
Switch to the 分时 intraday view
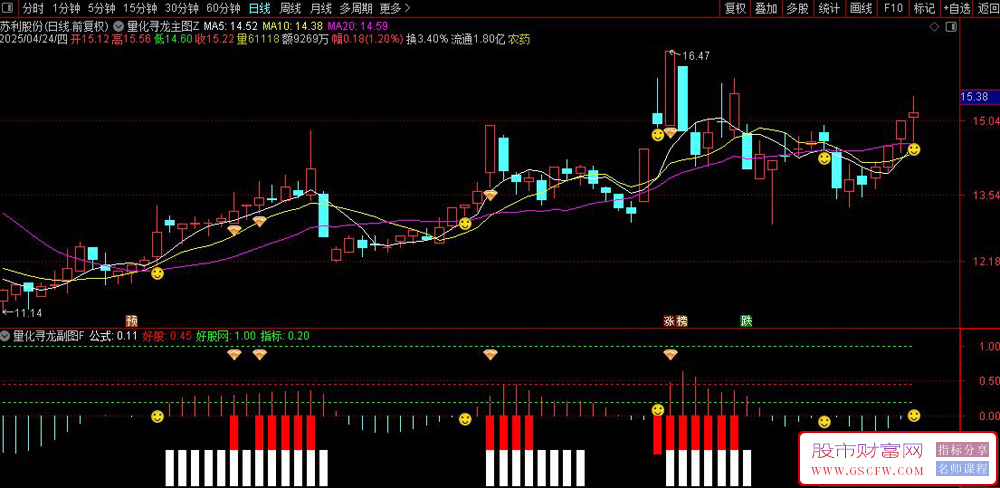(33, 8)
